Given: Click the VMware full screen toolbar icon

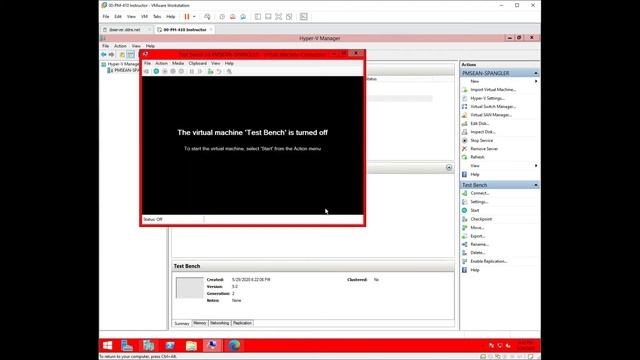Looking at the screenshot, I should pos(278,17).
